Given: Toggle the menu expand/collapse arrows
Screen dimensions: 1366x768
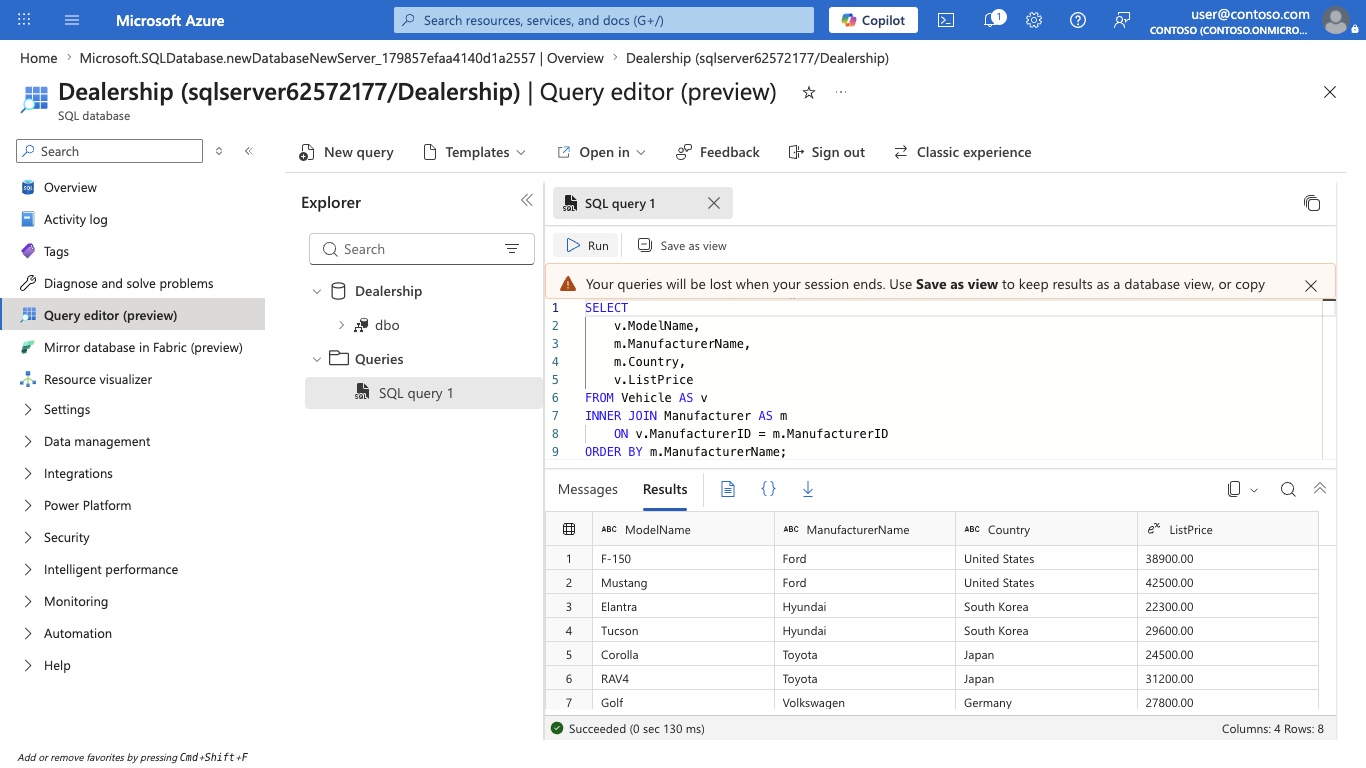Looking at the screenshot, I should point(219,151).
